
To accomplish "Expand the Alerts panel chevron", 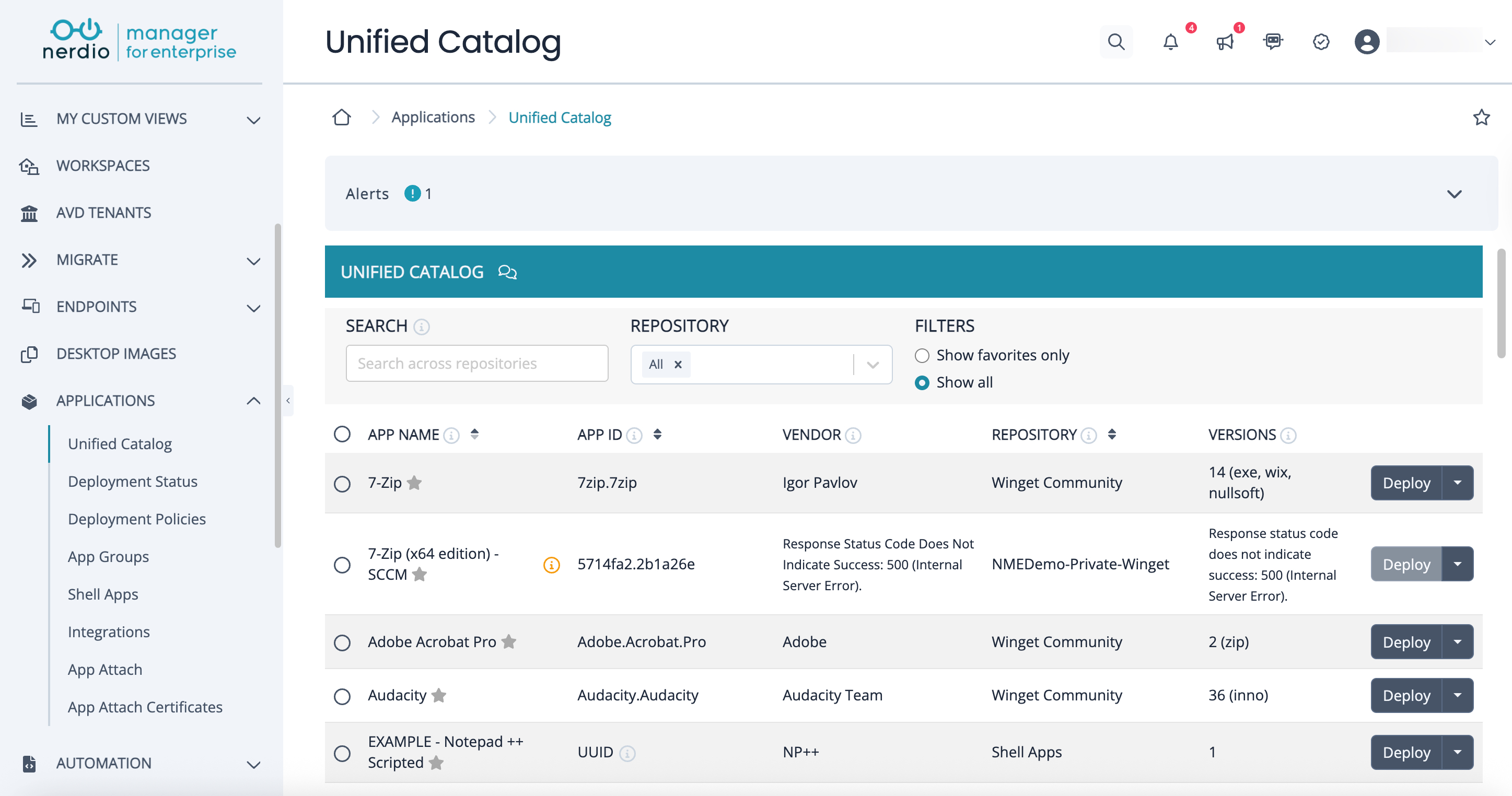I will point(1454,194).
